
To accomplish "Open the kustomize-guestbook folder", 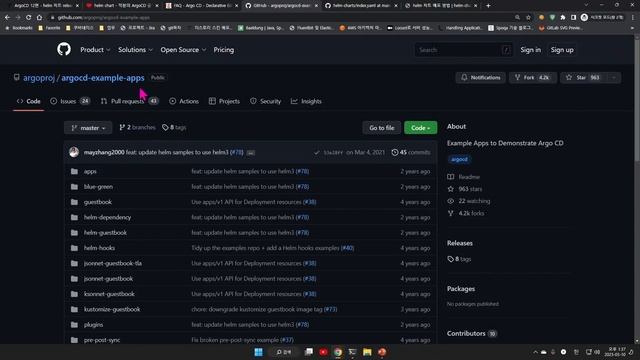I will point(112,309).
